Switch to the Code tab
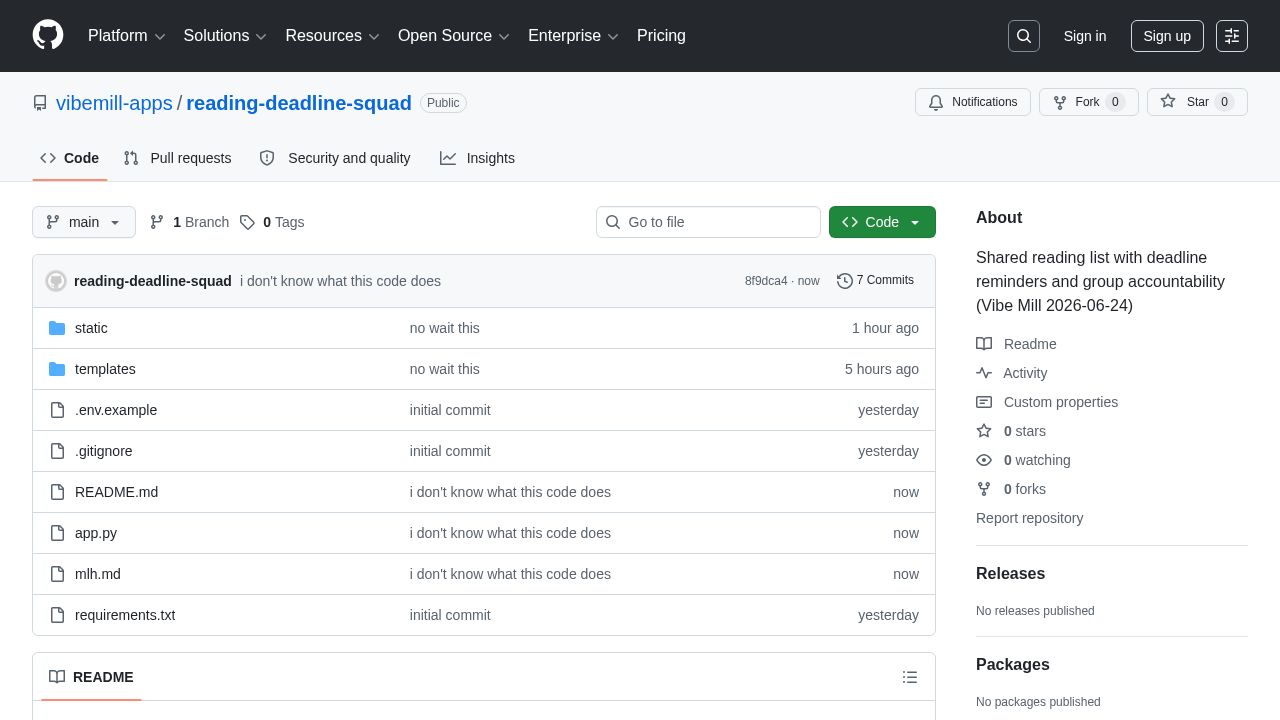Image resolution: width=1280 pixels, height=720 pixels. [x=70, y=158]
